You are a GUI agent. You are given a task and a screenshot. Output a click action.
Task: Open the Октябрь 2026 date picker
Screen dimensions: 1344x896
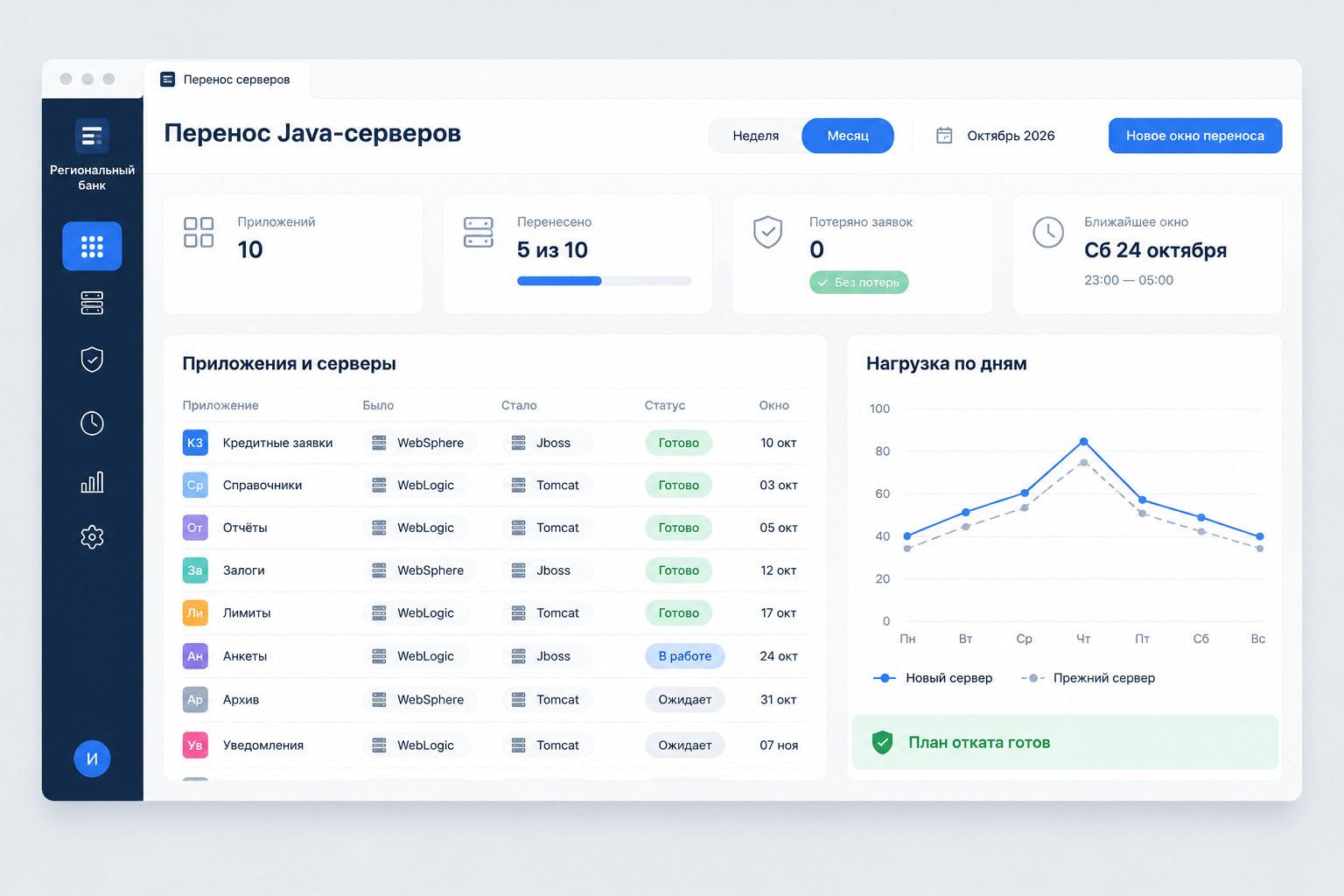[996, 136]
